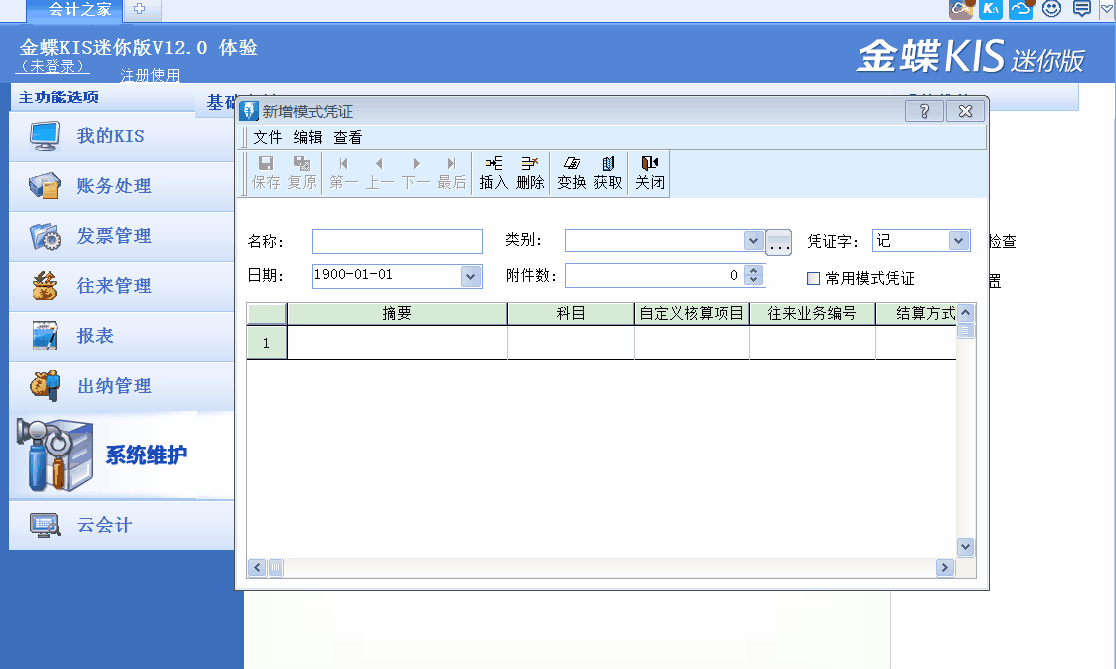Expand the 日期 date picker dropdown
Image resolution: width=1116 pixels, height=669 pixels.
pos(471,275)
